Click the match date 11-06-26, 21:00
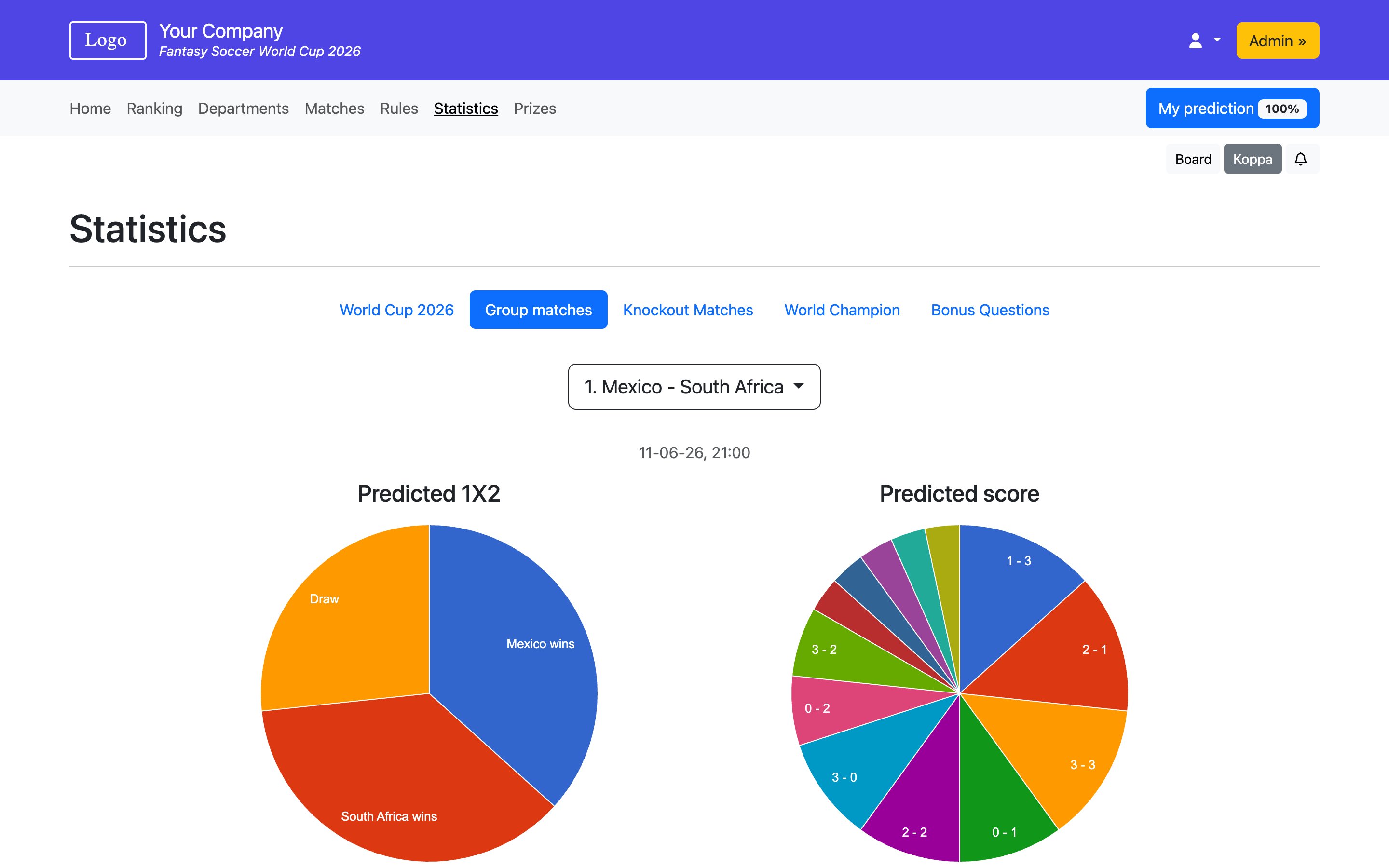Screen dimensions: 1389x868 tap(694, 453)
